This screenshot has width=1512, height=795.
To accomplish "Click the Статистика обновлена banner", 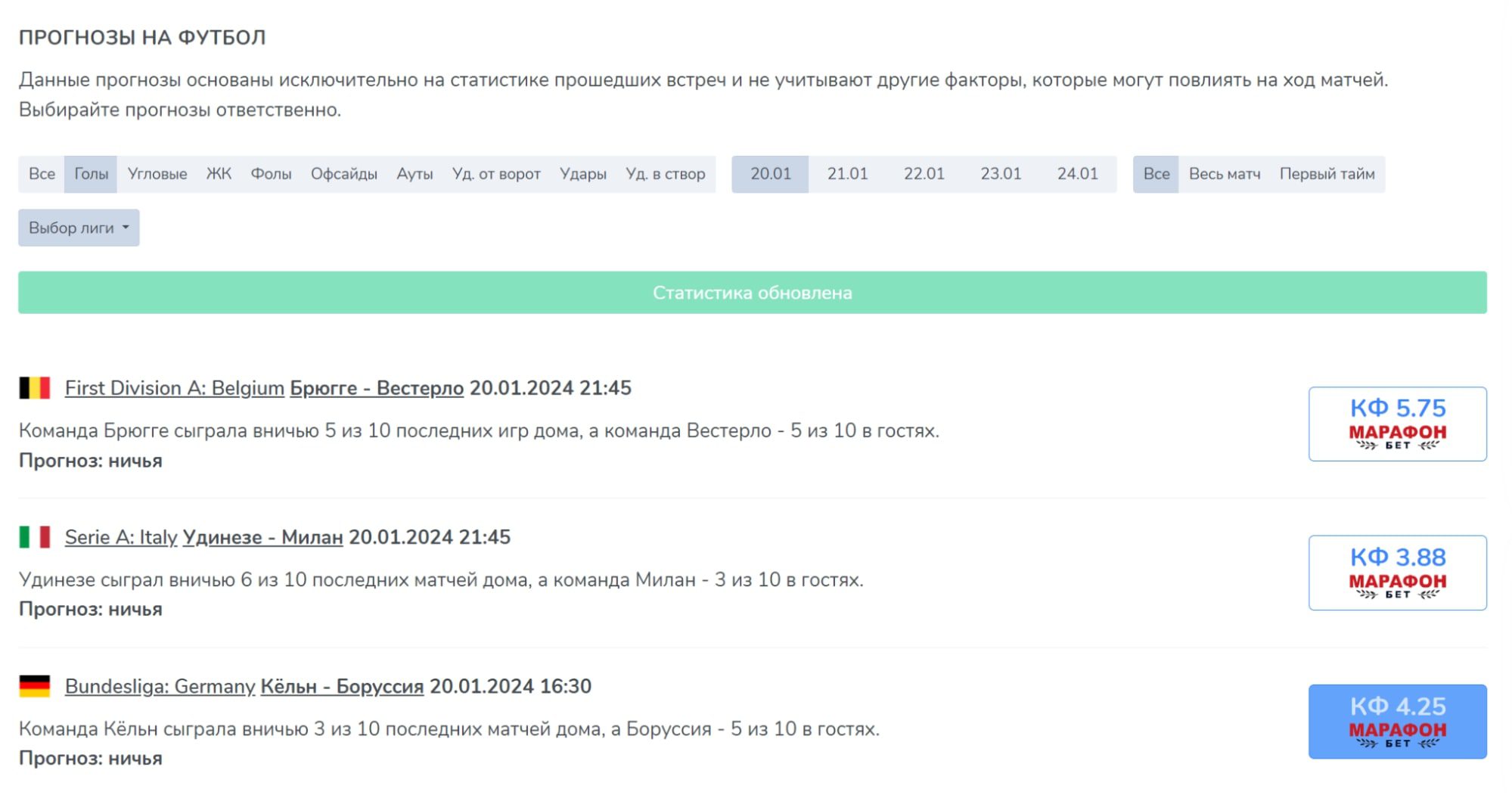I will pos(753,293).
